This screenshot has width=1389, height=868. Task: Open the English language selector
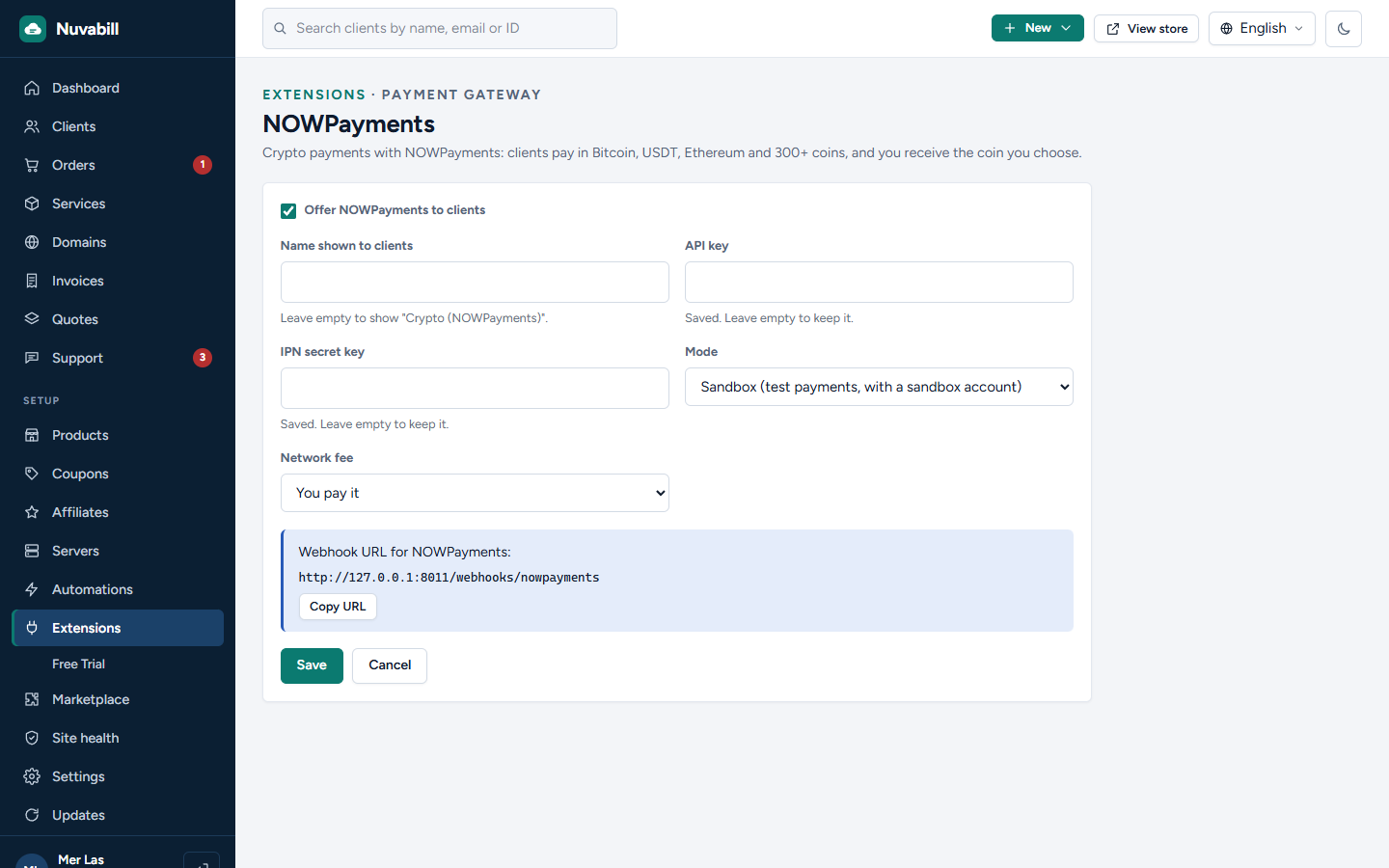click(x=1262, y=29)
